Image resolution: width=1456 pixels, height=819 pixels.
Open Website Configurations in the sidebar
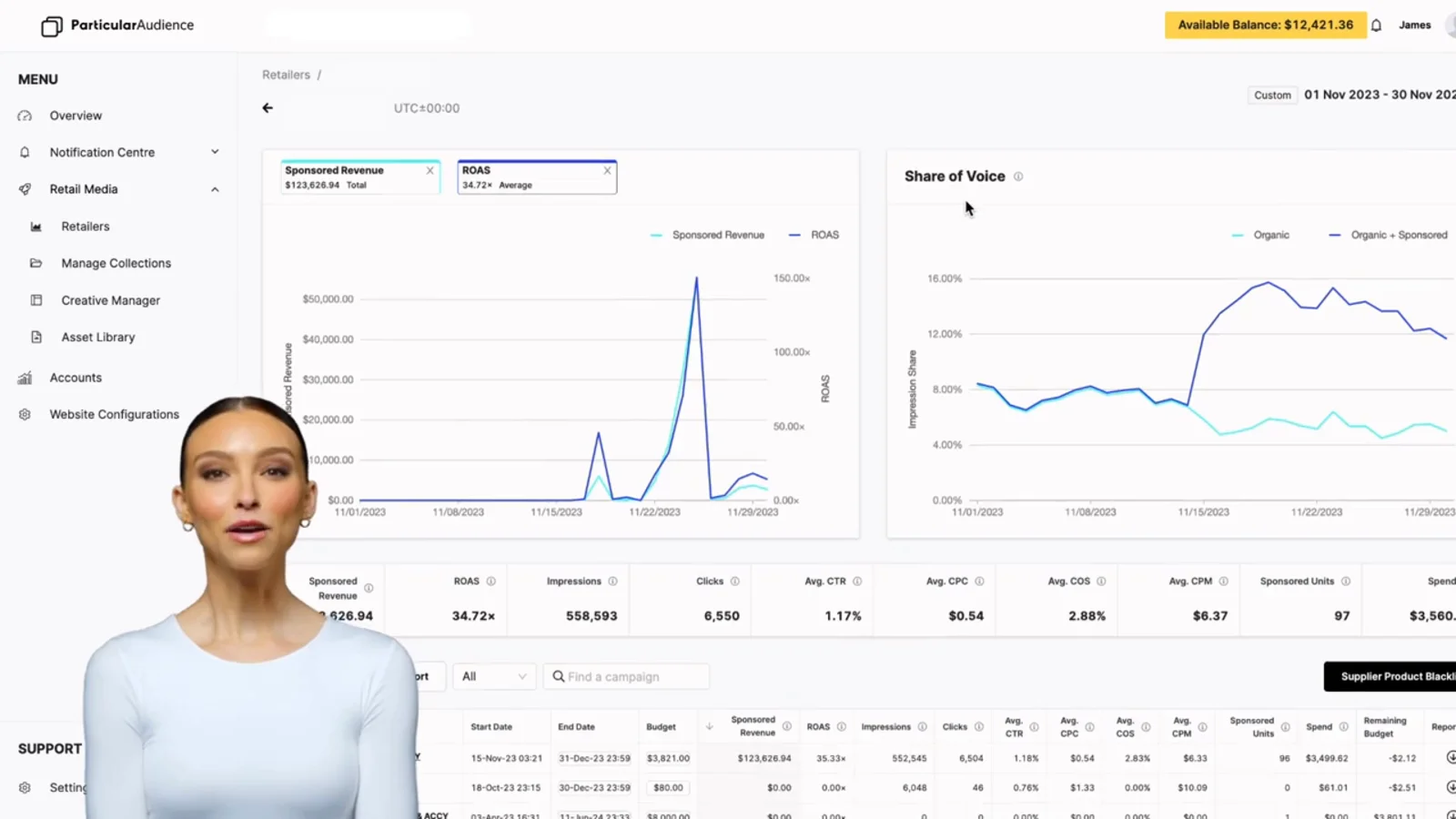click(x=115, y=414)
